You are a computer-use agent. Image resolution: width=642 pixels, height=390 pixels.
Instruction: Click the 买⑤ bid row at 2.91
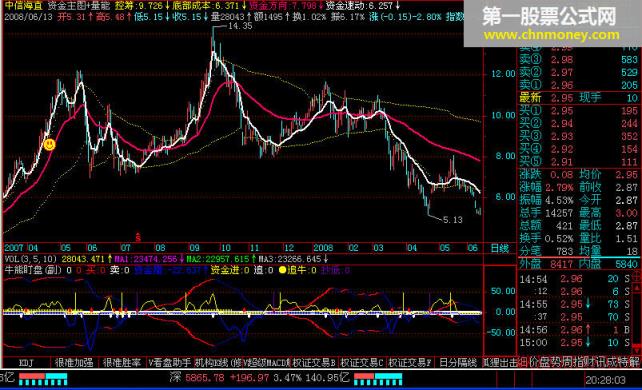coord(579,162)
